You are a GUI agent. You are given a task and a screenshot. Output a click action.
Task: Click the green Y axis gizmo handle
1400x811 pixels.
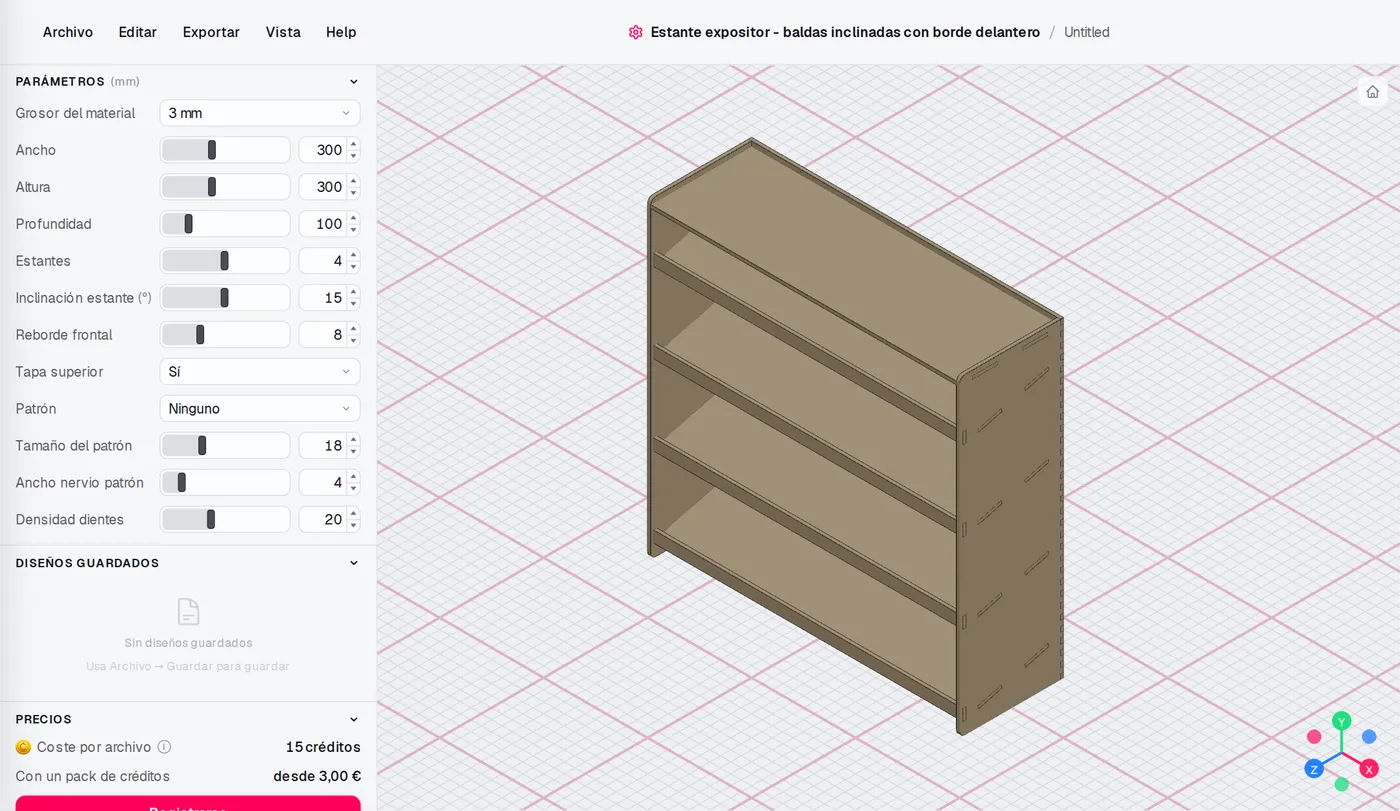click(x=1342, y=721)
